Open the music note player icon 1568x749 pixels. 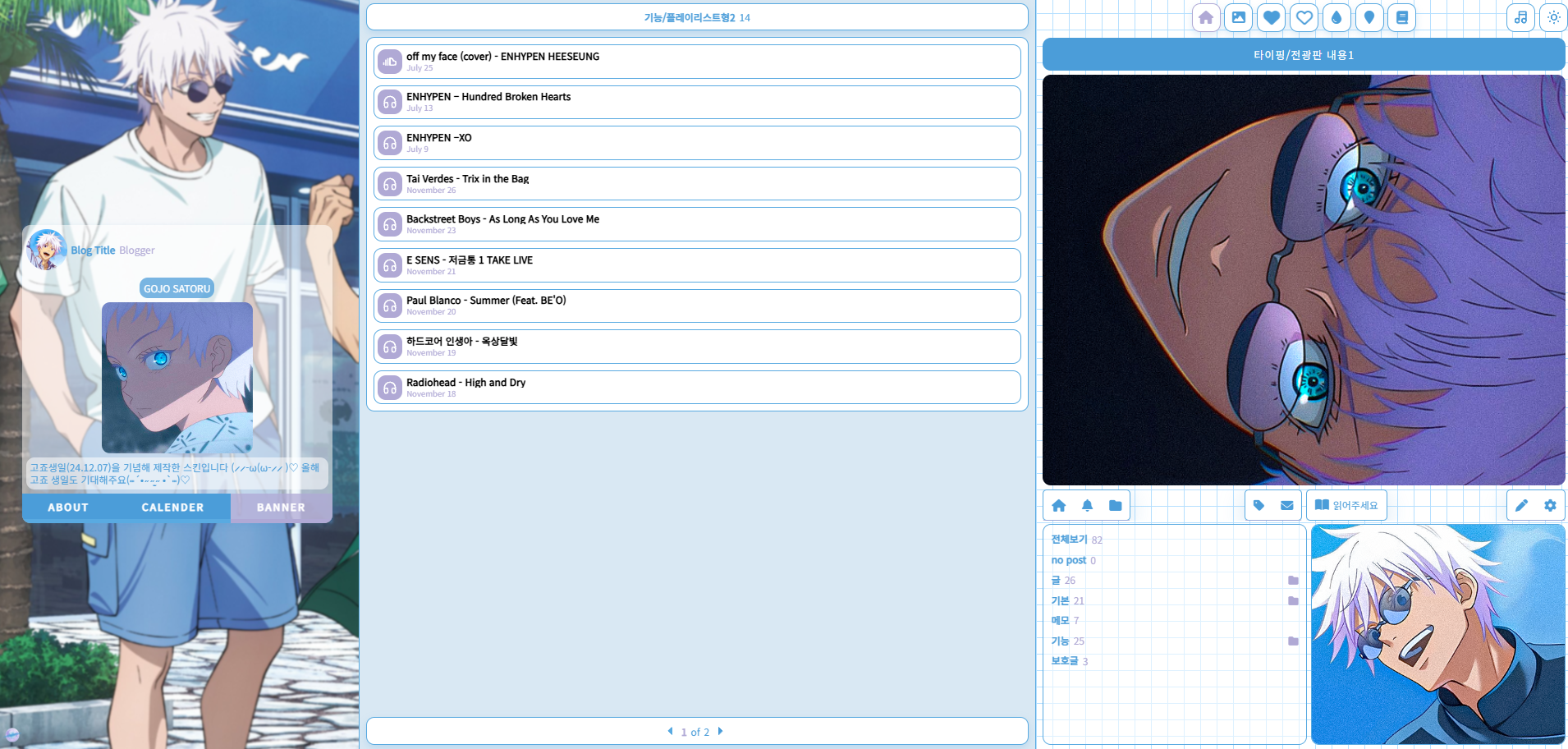click(1521, 17)
